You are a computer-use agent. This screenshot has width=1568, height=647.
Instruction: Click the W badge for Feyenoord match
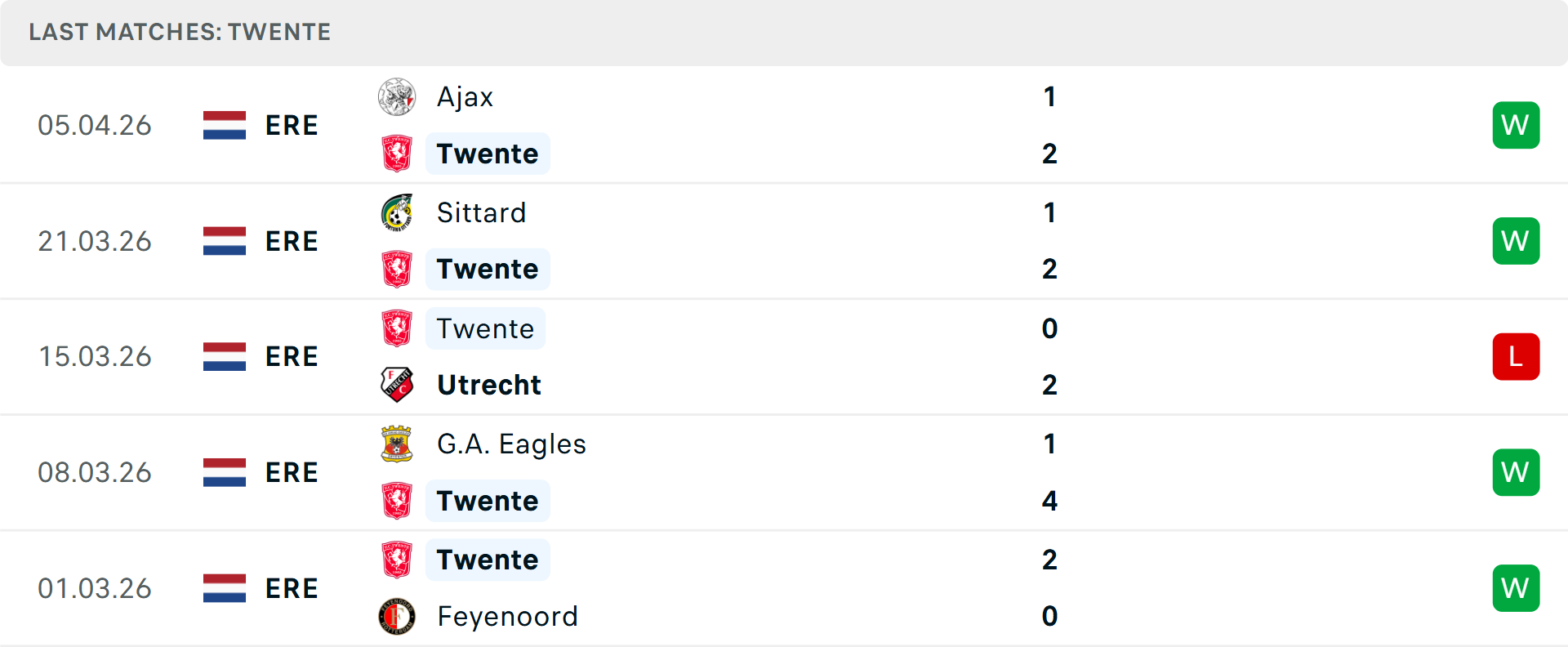1516,588
